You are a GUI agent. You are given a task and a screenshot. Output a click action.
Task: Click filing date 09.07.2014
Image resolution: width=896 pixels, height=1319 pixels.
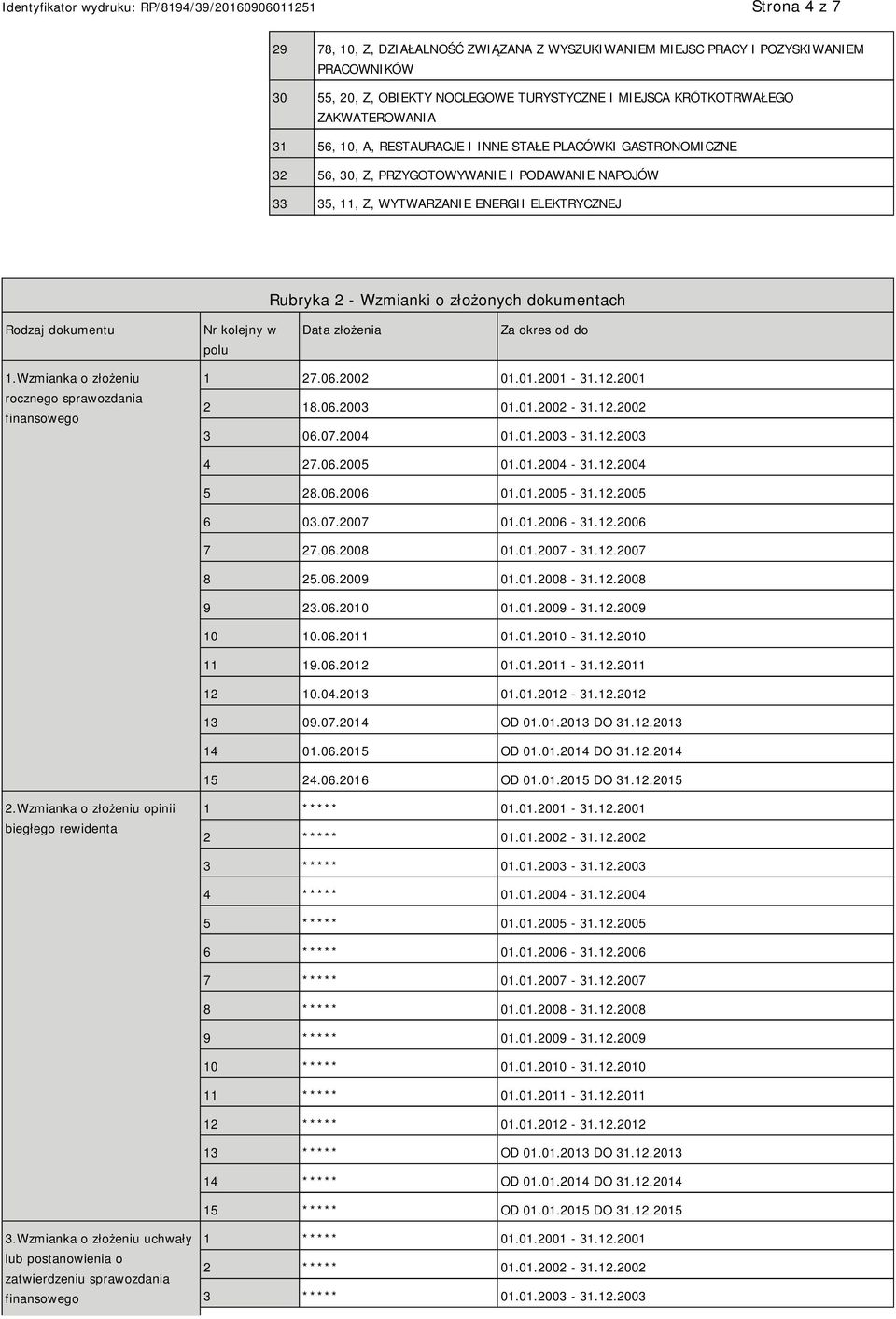(x=335, y=723)
